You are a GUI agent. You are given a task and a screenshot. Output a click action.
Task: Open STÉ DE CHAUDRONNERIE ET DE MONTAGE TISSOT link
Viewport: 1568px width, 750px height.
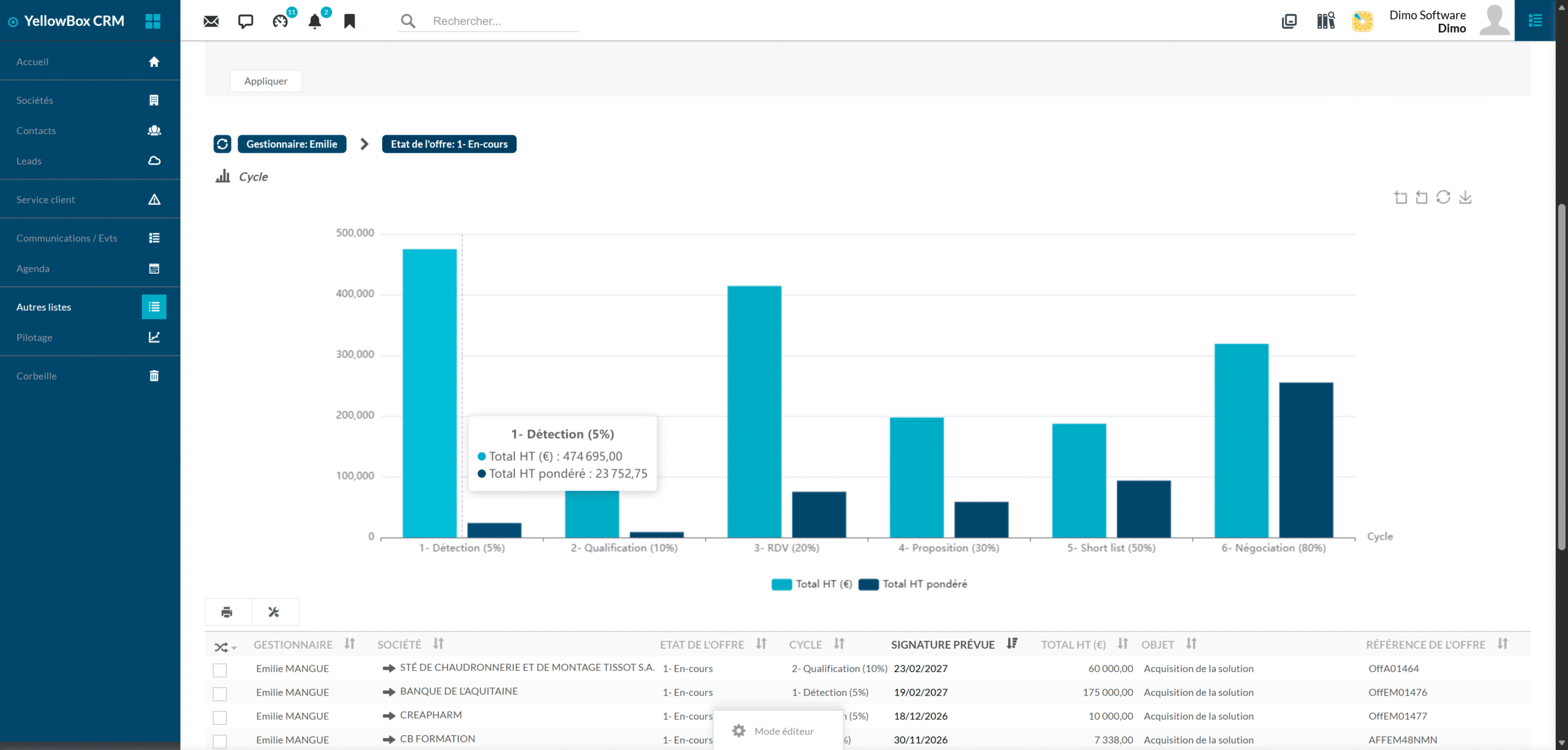527,668
